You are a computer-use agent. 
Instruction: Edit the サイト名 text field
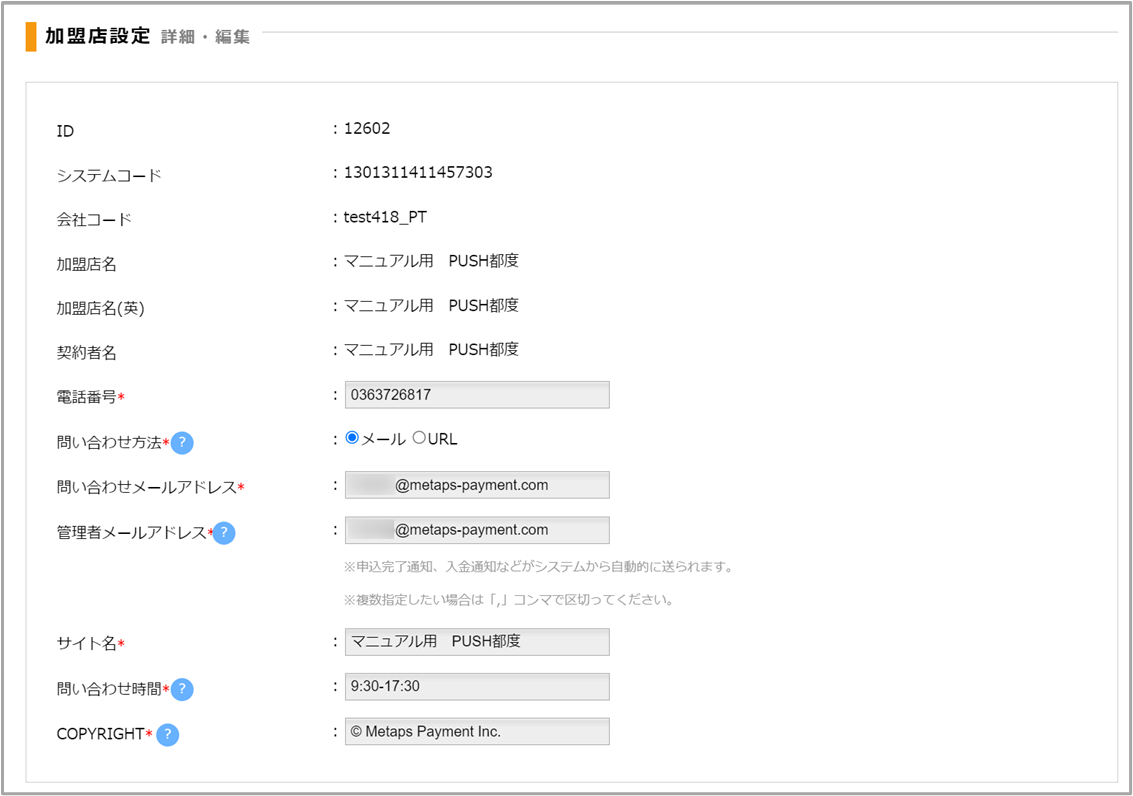pyautogui.click(x=476, y=642)
